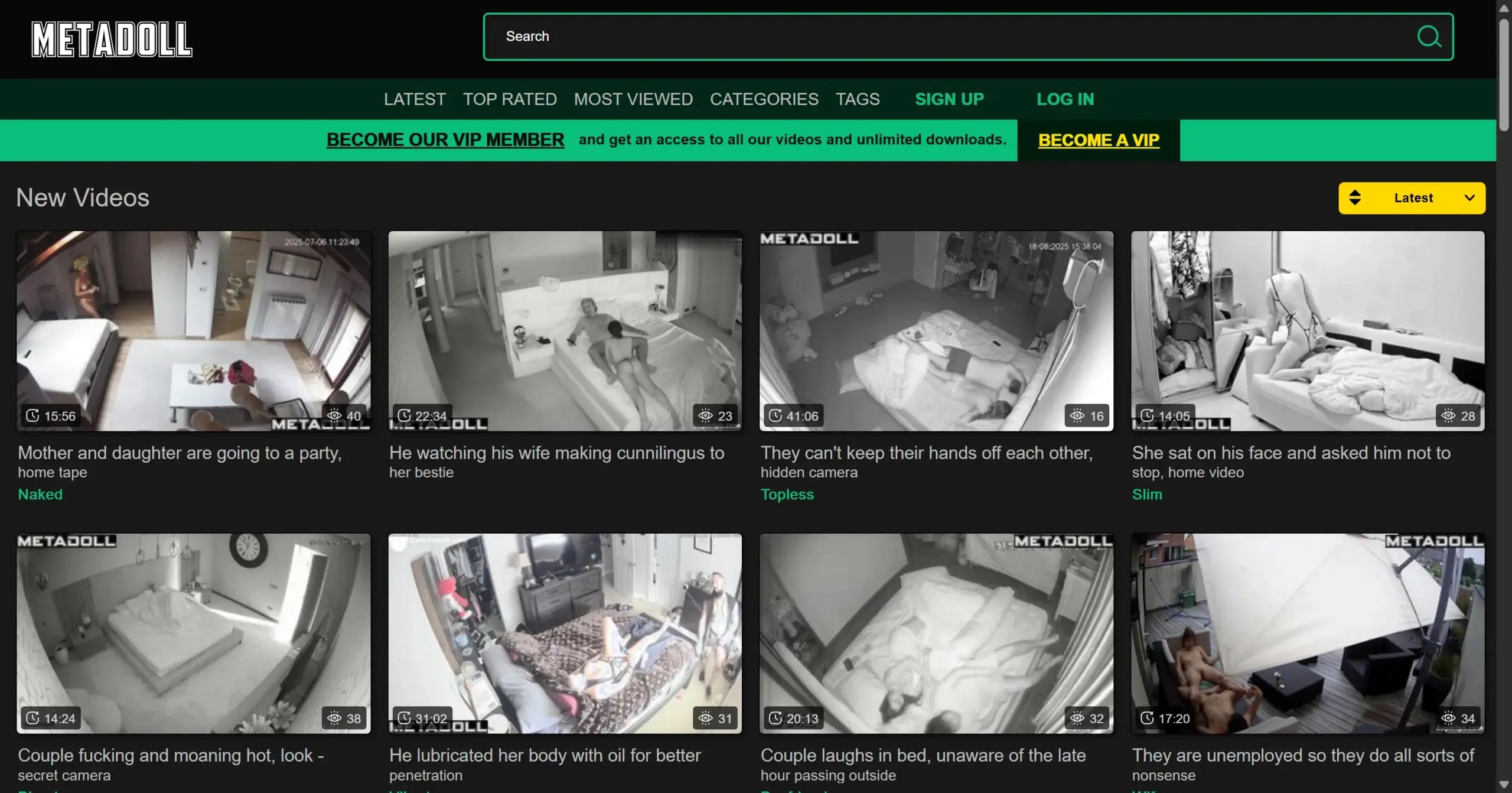This screenshot has width=1512, height=793.
Task: Click the search magnifier icon
Action: (x=1429, y=37)
